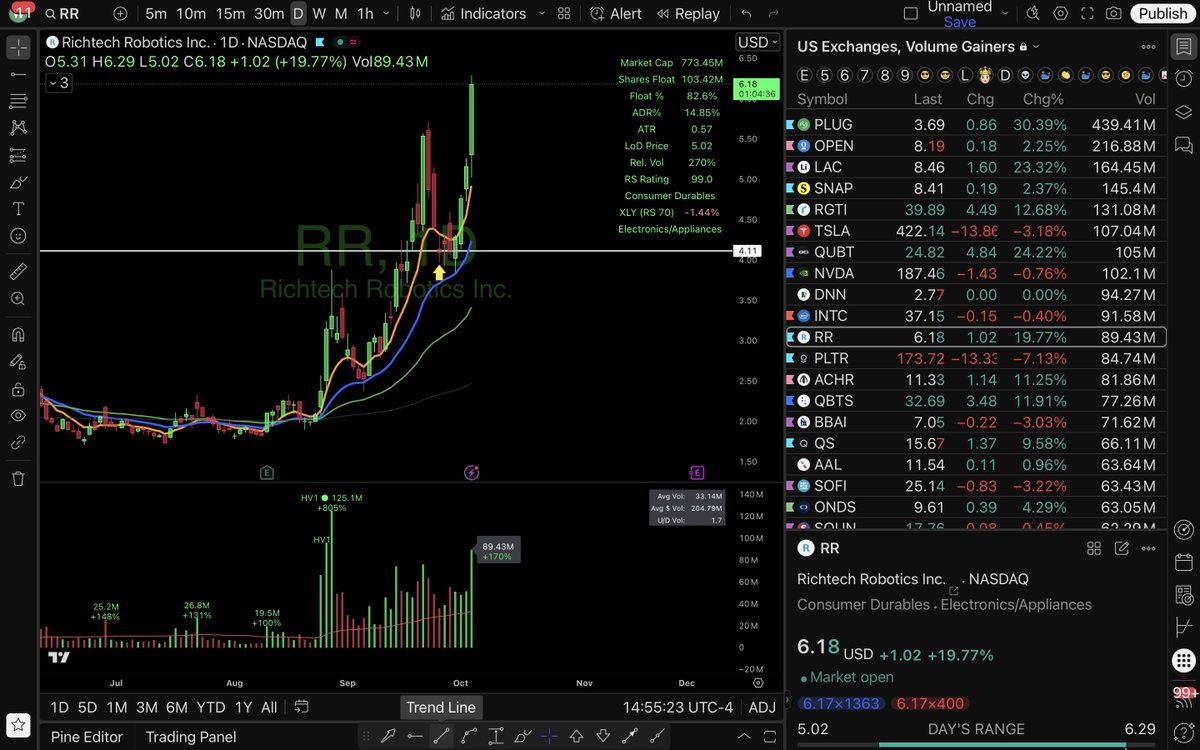Expand the layout manage dropdown
1200x750 pixels.
coord(1004,14)
